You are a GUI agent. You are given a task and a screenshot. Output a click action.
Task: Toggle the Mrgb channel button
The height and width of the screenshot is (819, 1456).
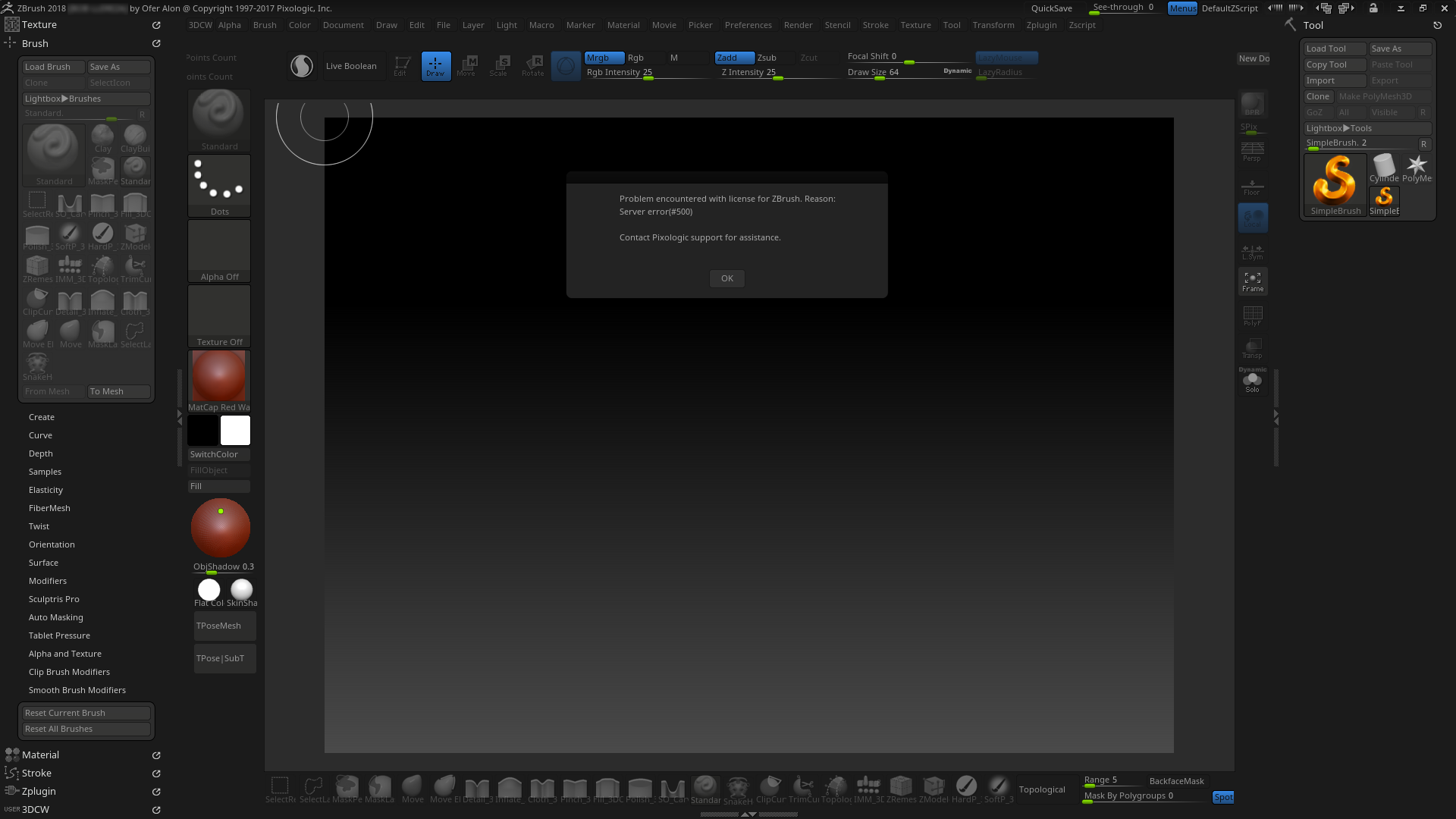(604, 58)
